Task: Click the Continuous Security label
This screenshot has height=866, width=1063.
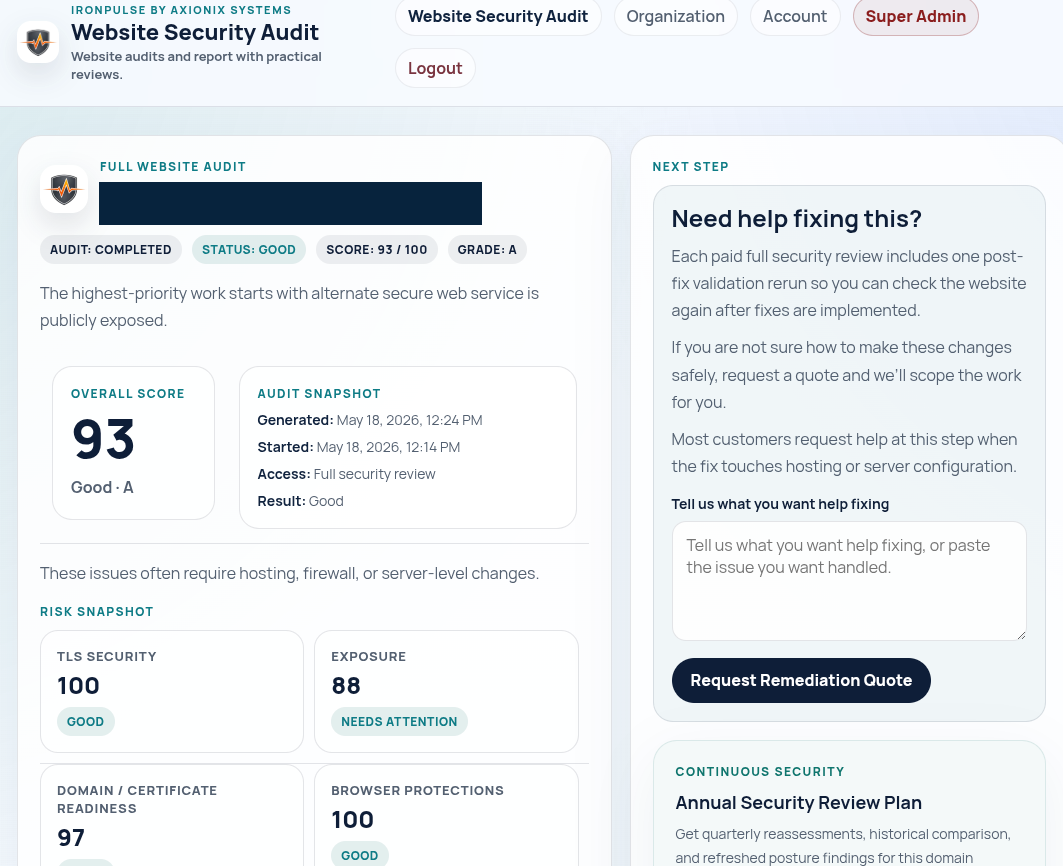Action: tap(760, 772)
